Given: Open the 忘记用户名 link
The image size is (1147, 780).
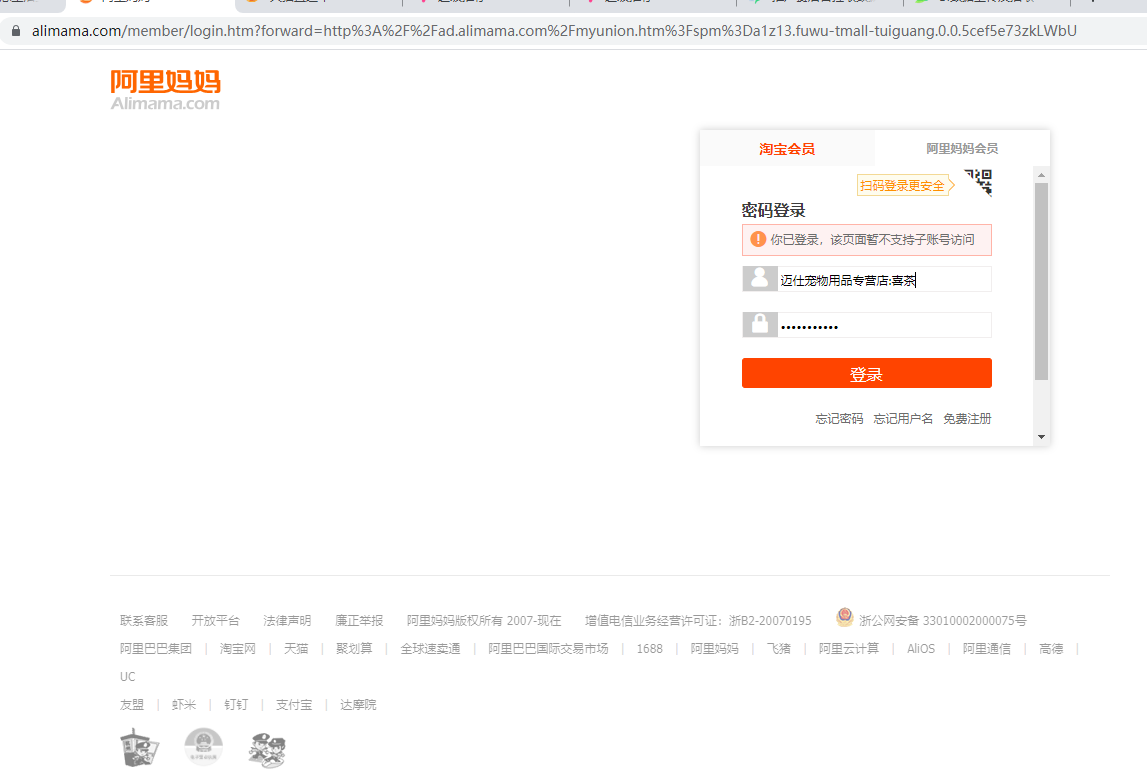Looking at the screenshot, I should tap(903, 419).
